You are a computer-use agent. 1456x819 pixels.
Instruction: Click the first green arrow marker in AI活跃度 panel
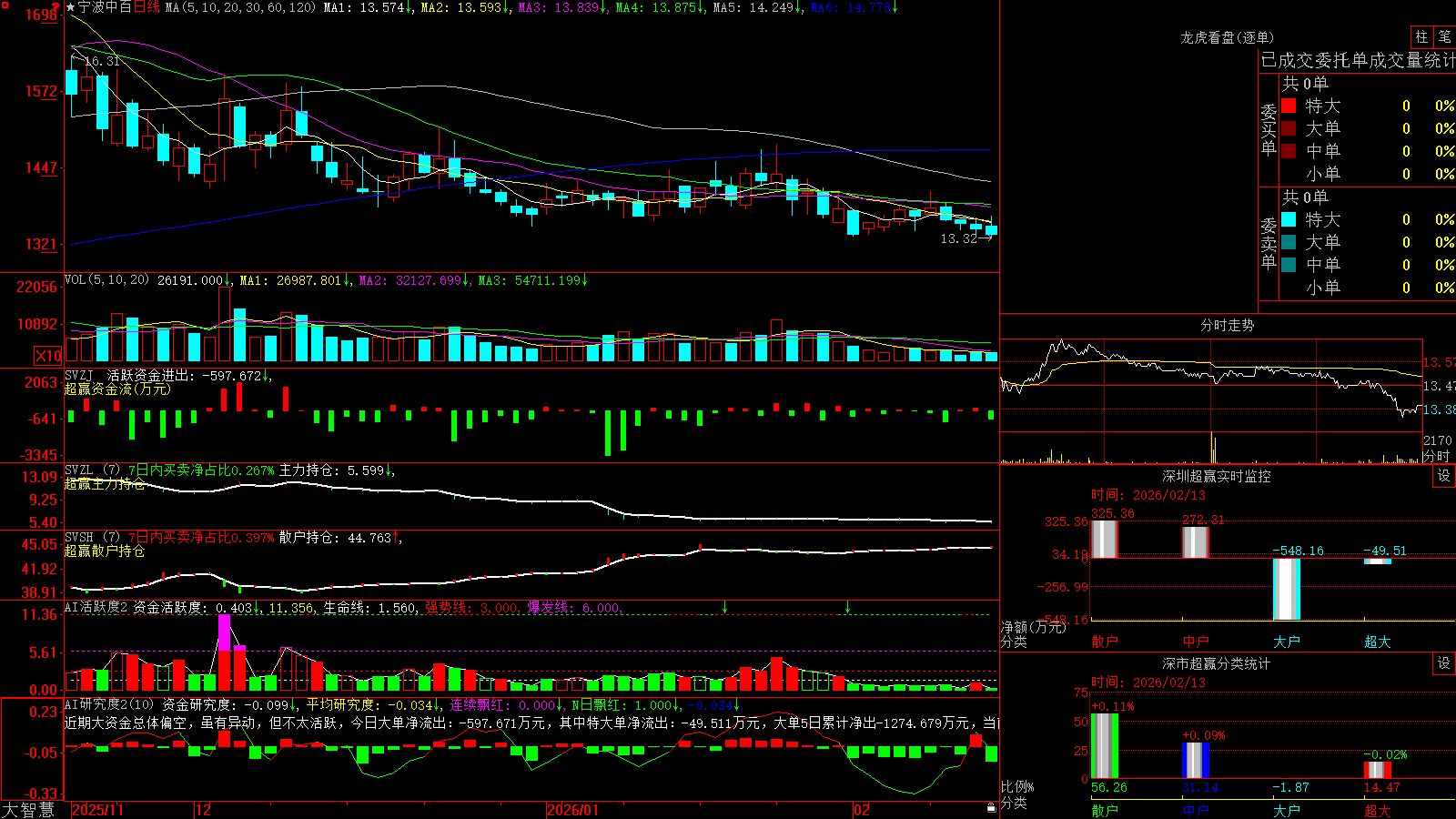click(725, 607)
